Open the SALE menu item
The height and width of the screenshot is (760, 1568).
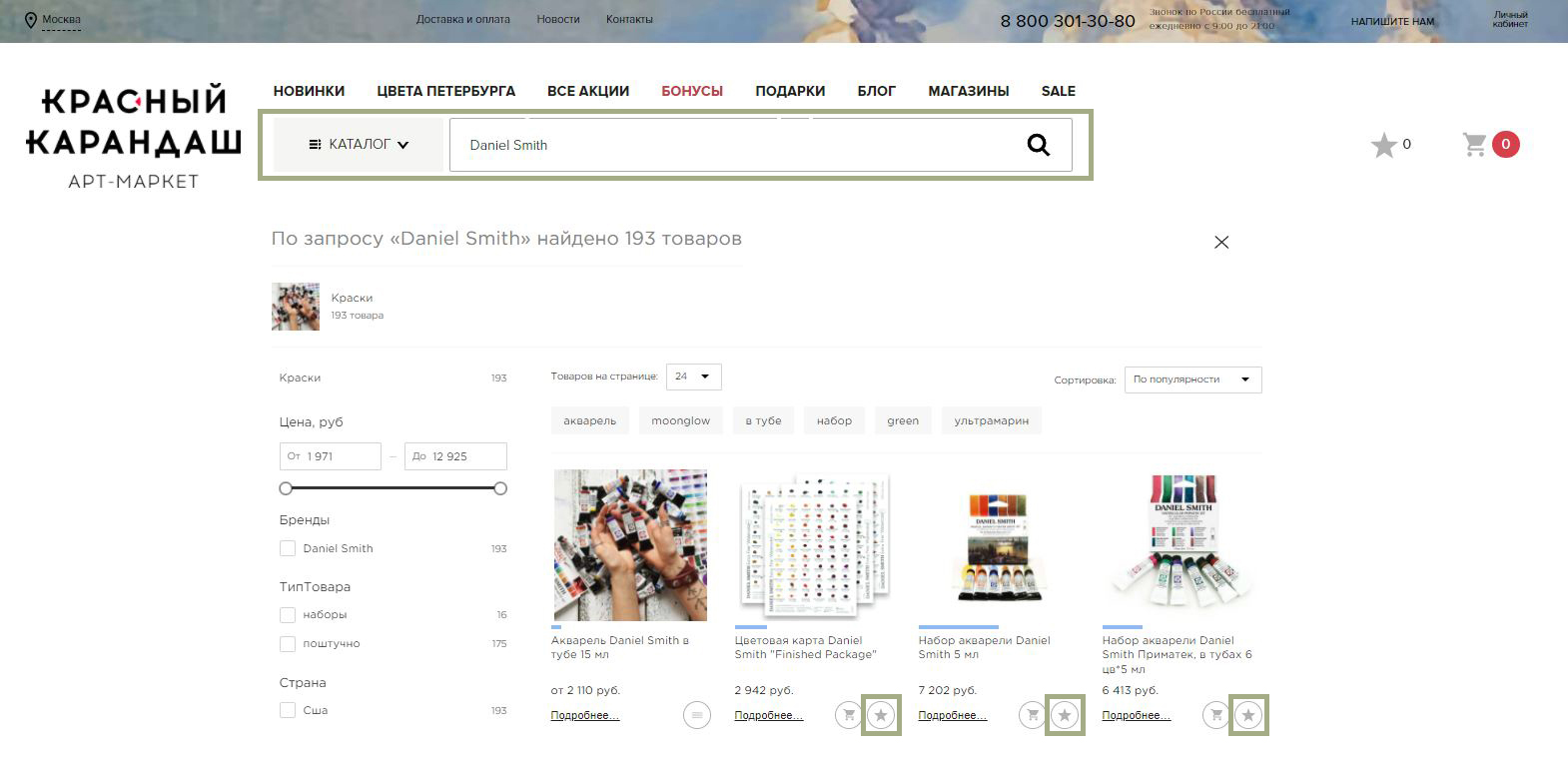pos(1059,91)
